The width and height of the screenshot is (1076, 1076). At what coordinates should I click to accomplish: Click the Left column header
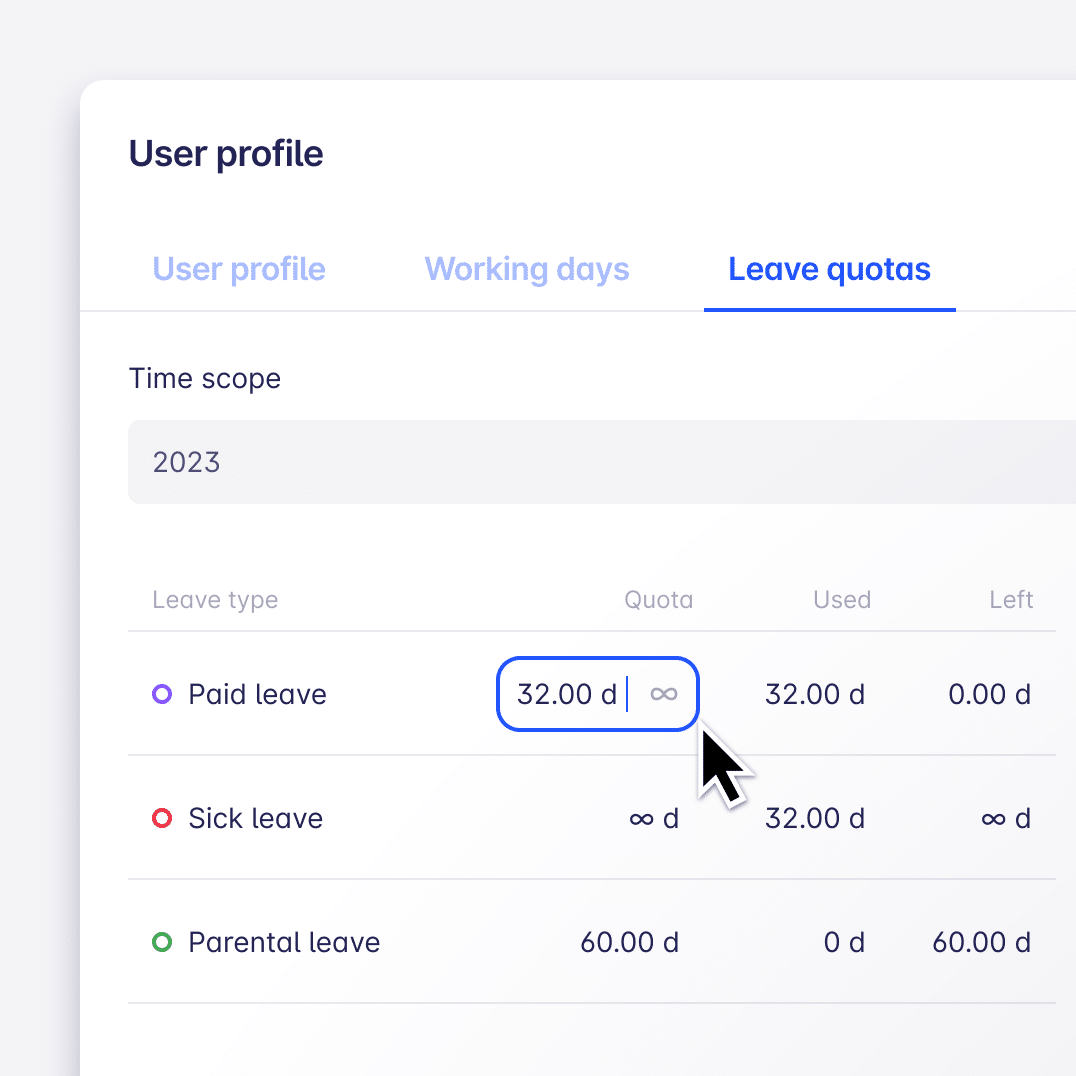coord(1011,600)
